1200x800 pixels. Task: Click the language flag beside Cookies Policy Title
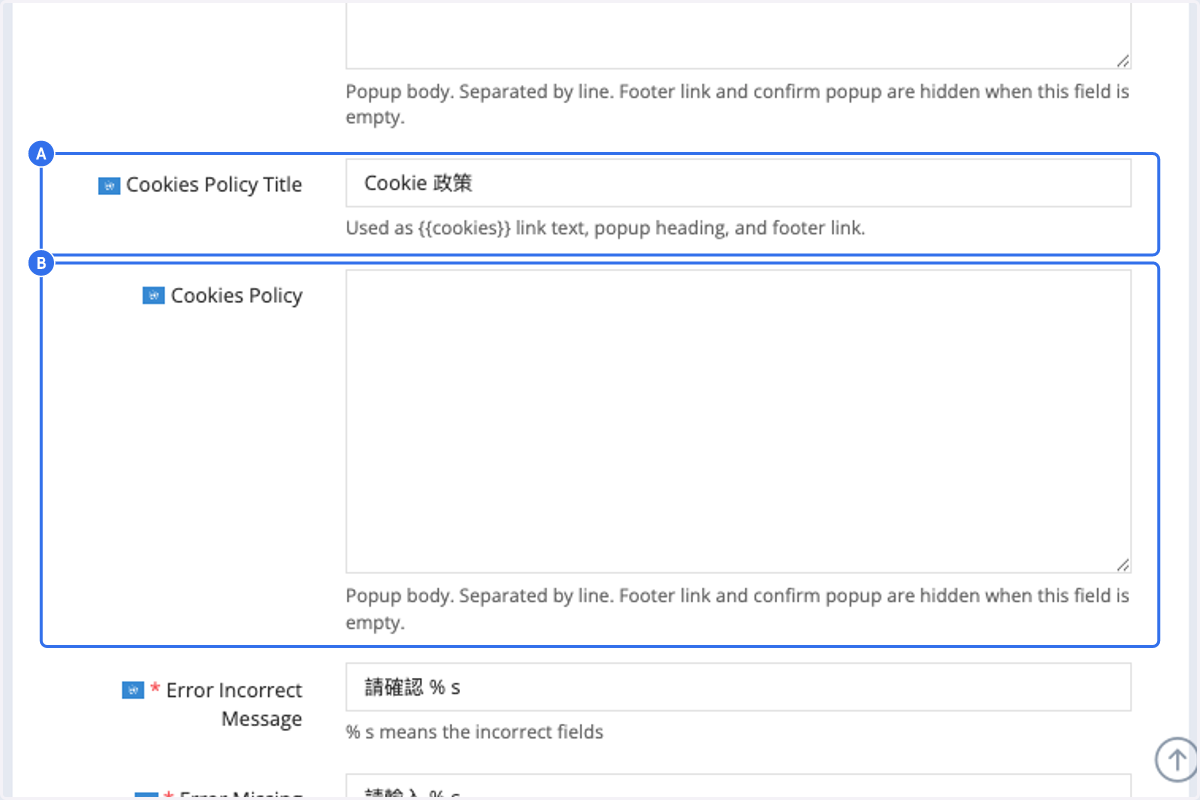109,186
